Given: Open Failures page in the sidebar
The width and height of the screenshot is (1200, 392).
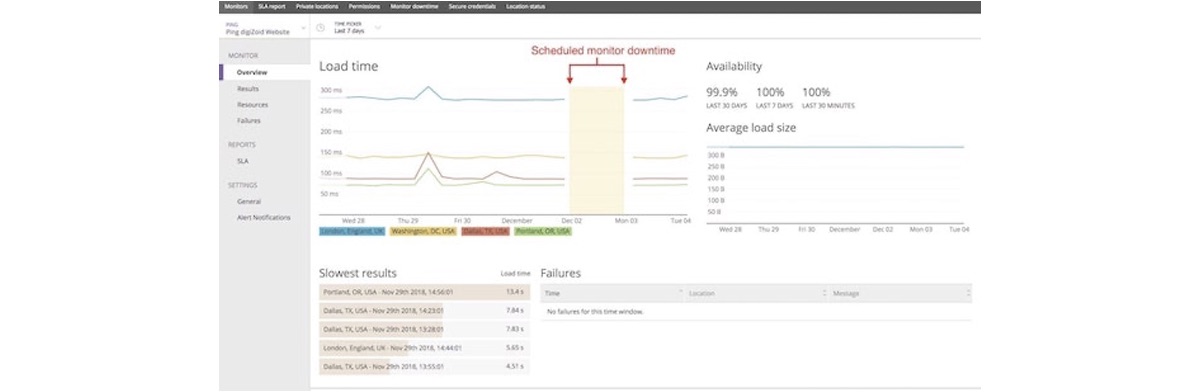Looking at the screenshot, I should pos(249,121).
